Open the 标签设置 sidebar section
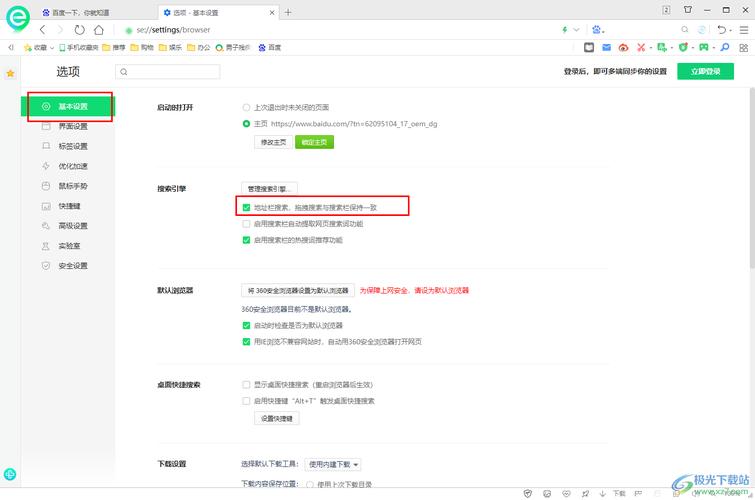This screenshot has height=500, width=755. pyautogui.click(x=67, y=146)
